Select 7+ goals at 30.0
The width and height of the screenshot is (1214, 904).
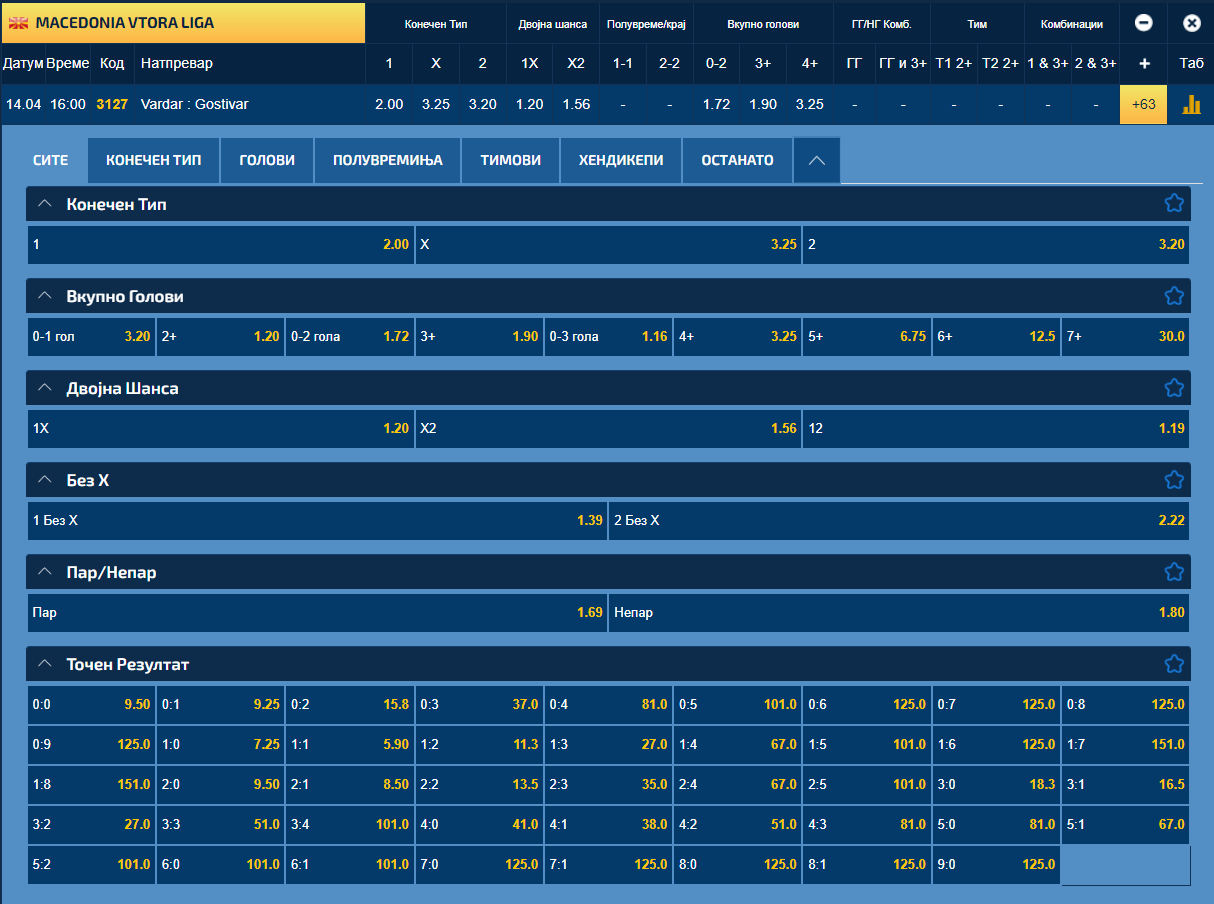point(1126,336)
